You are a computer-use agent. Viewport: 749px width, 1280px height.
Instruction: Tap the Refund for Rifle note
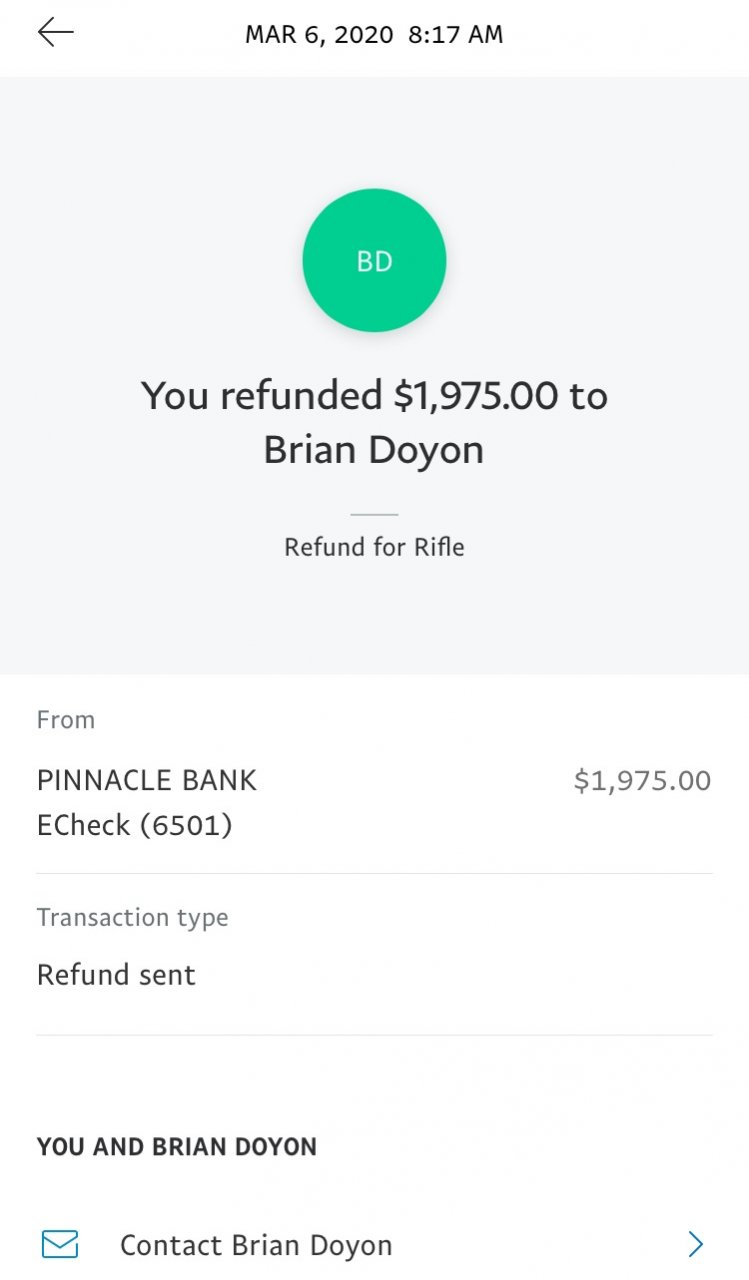374,547
